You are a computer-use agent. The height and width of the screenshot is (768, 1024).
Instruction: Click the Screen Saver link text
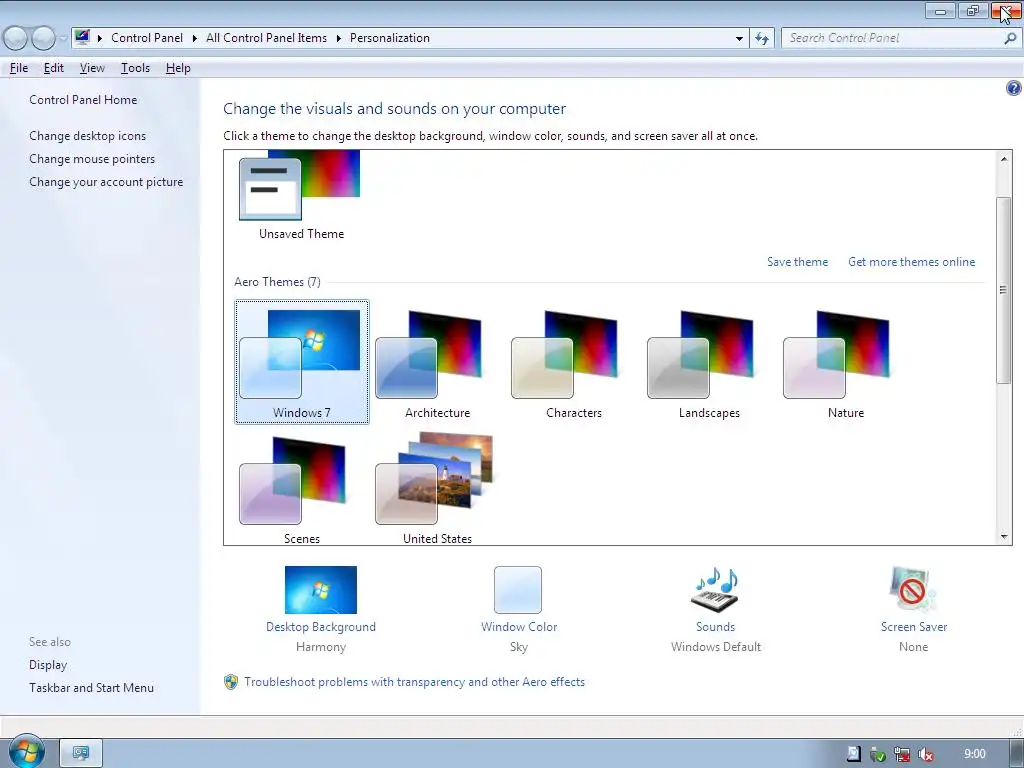914,627
